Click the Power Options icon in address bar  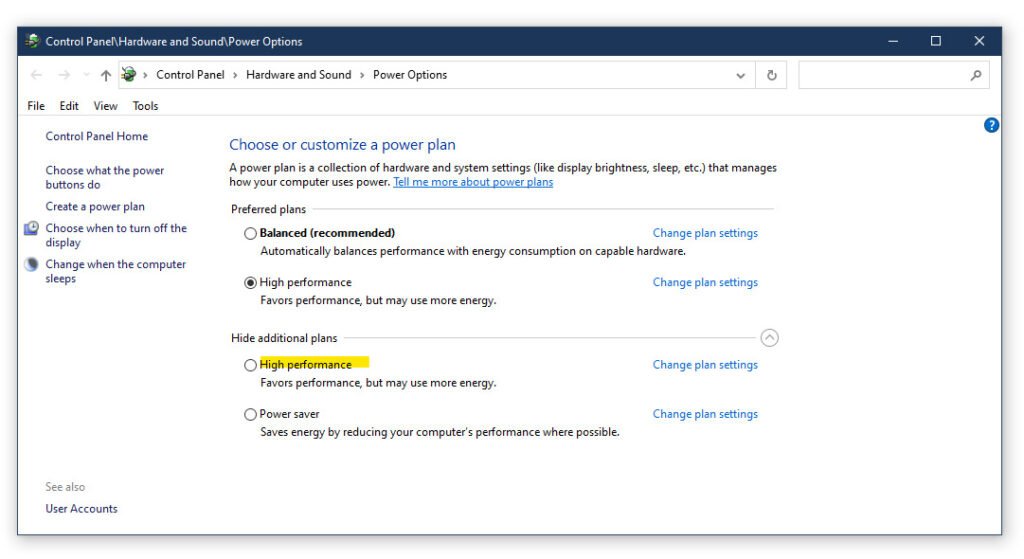(128, 75)
